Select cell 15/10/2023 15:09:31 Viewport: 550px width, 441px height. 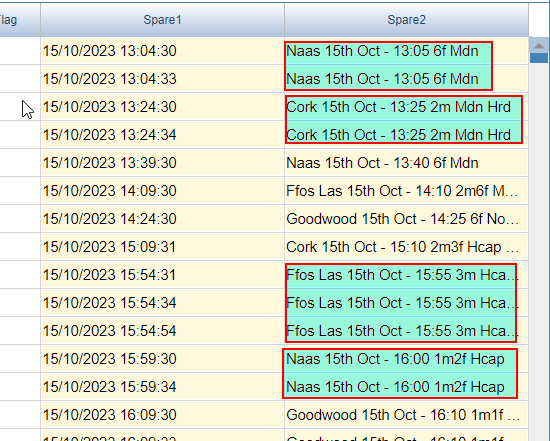pyautogui.click(x=162, y=247)
